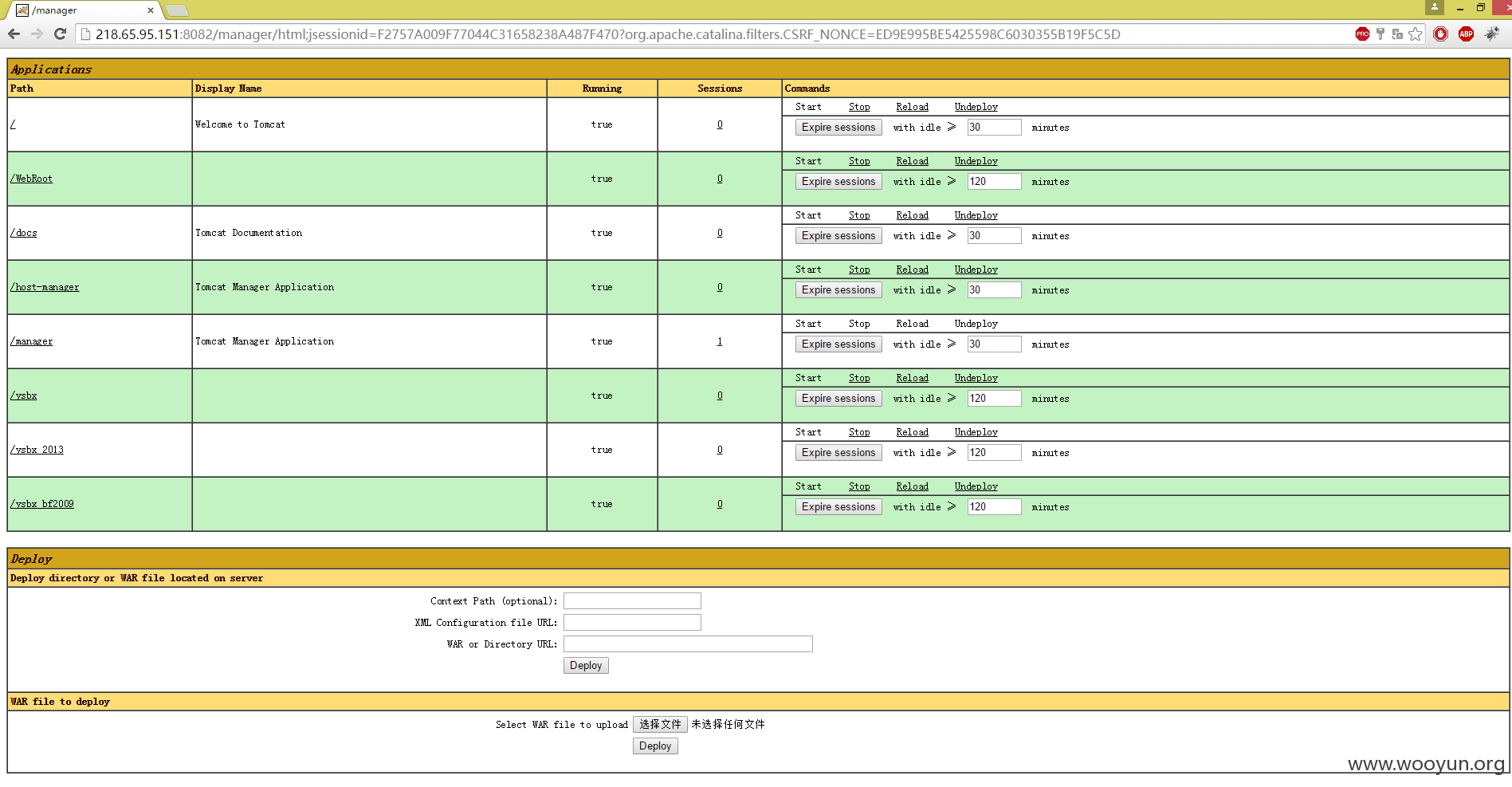Viewport: 1512px width, 787px height.
Task: Expire sessions for /ysbx_2013
Action: [838, 453]
